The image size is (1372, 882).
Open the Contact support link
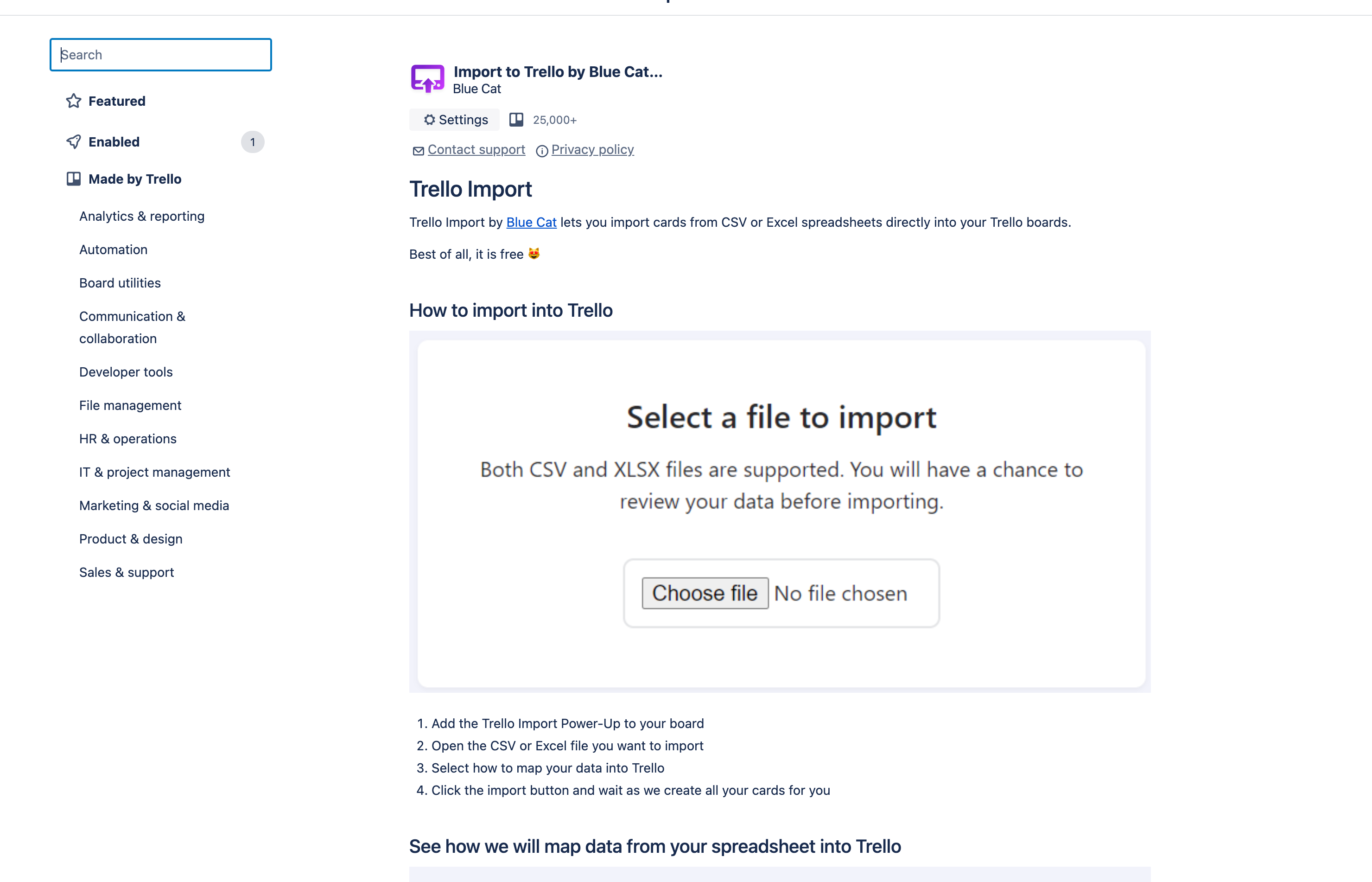pyautogui.click(x=476, y=149)
